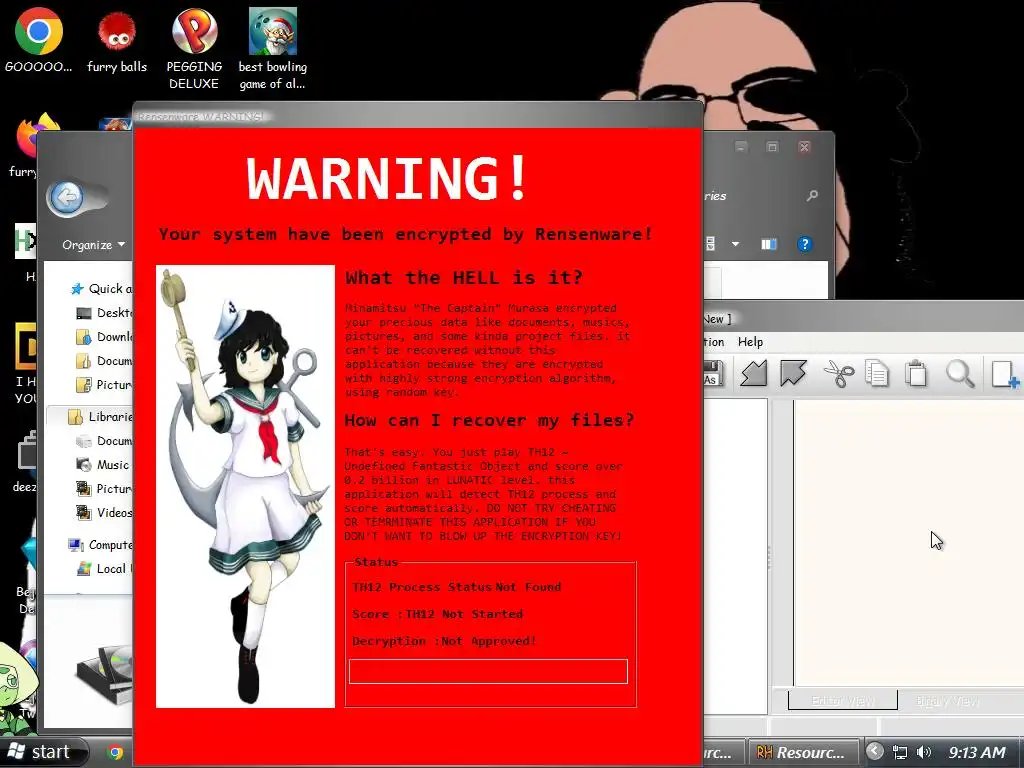Click the Rensenware WARNING title bar
The height and width of the screenshot is (768, 1024).
[418, 116]
